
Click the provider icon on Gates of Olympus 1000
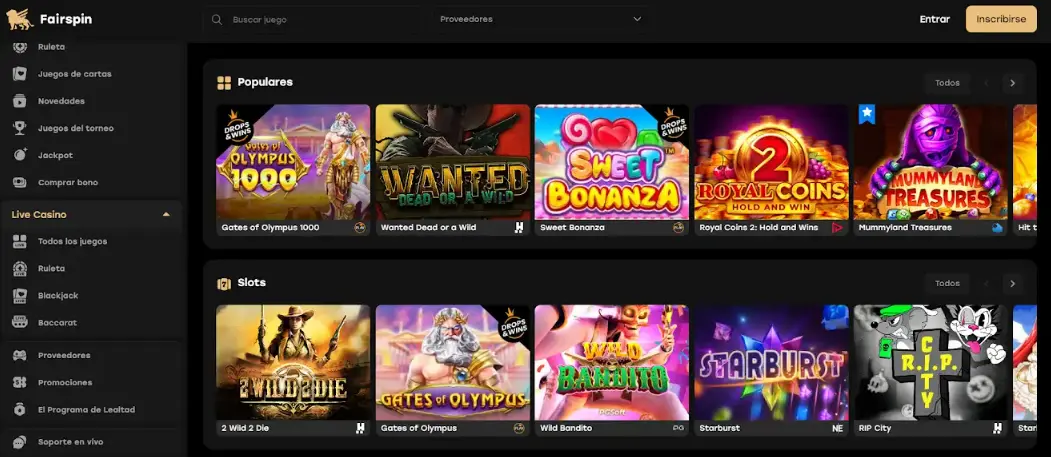click(x=360, y=228)
